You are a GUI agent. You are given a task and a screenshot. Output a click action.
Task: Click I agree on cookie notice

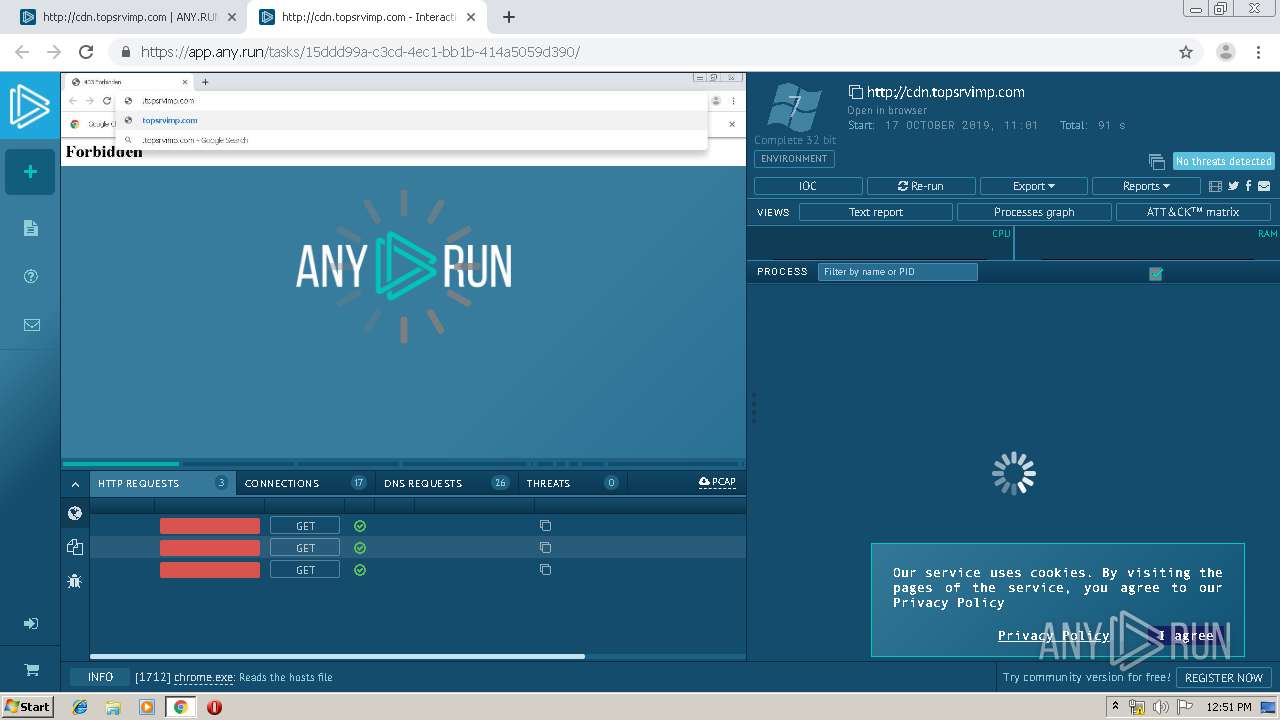tap(1187, 635)
